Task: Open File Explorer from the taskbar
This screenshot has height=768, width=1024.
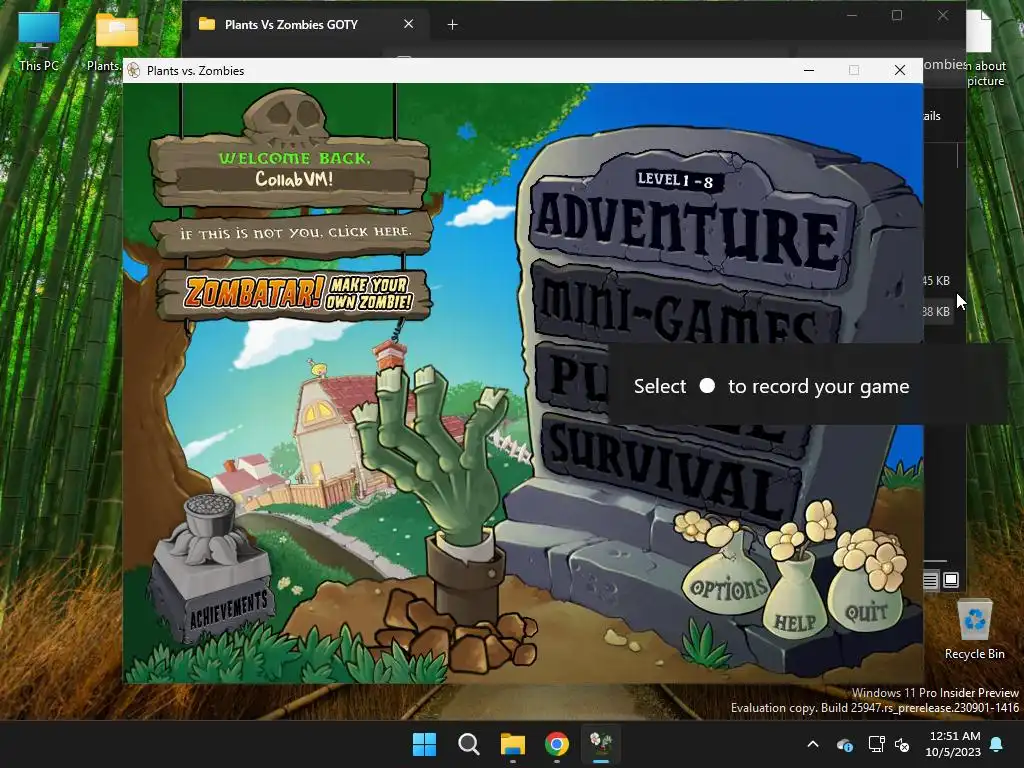Action: tap(513, 744)
